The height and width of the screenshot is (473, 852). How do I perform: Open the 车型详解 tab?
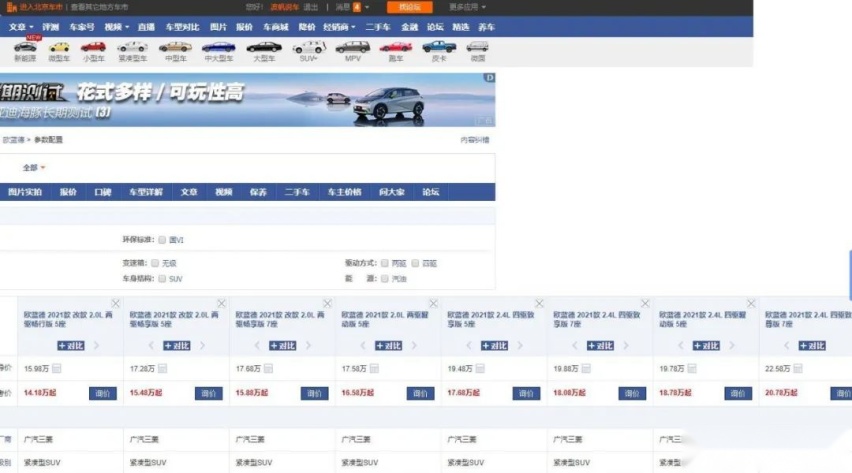pyautogui.click(x=146, y=192)
